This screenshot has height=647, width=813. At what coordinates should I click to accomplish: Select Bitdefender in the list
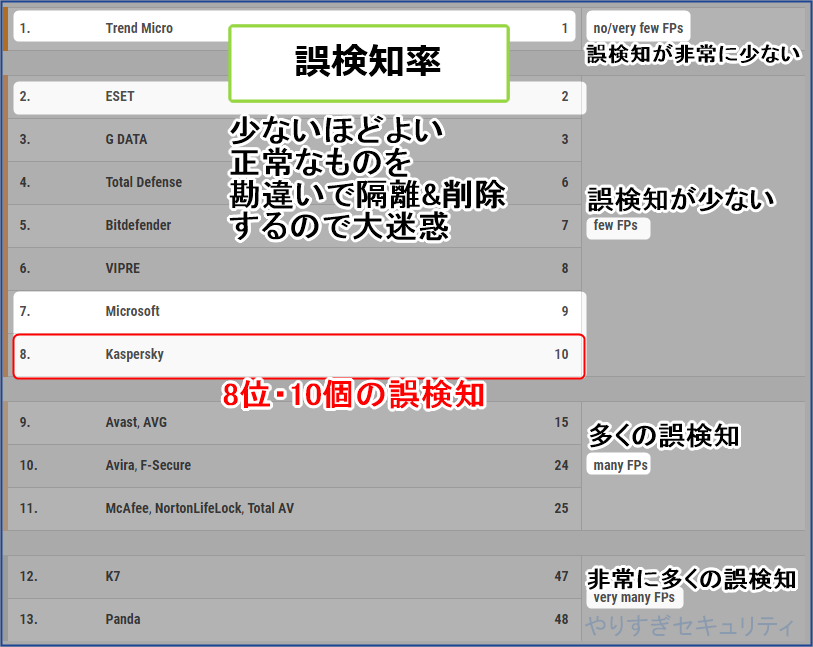point(138,226)
